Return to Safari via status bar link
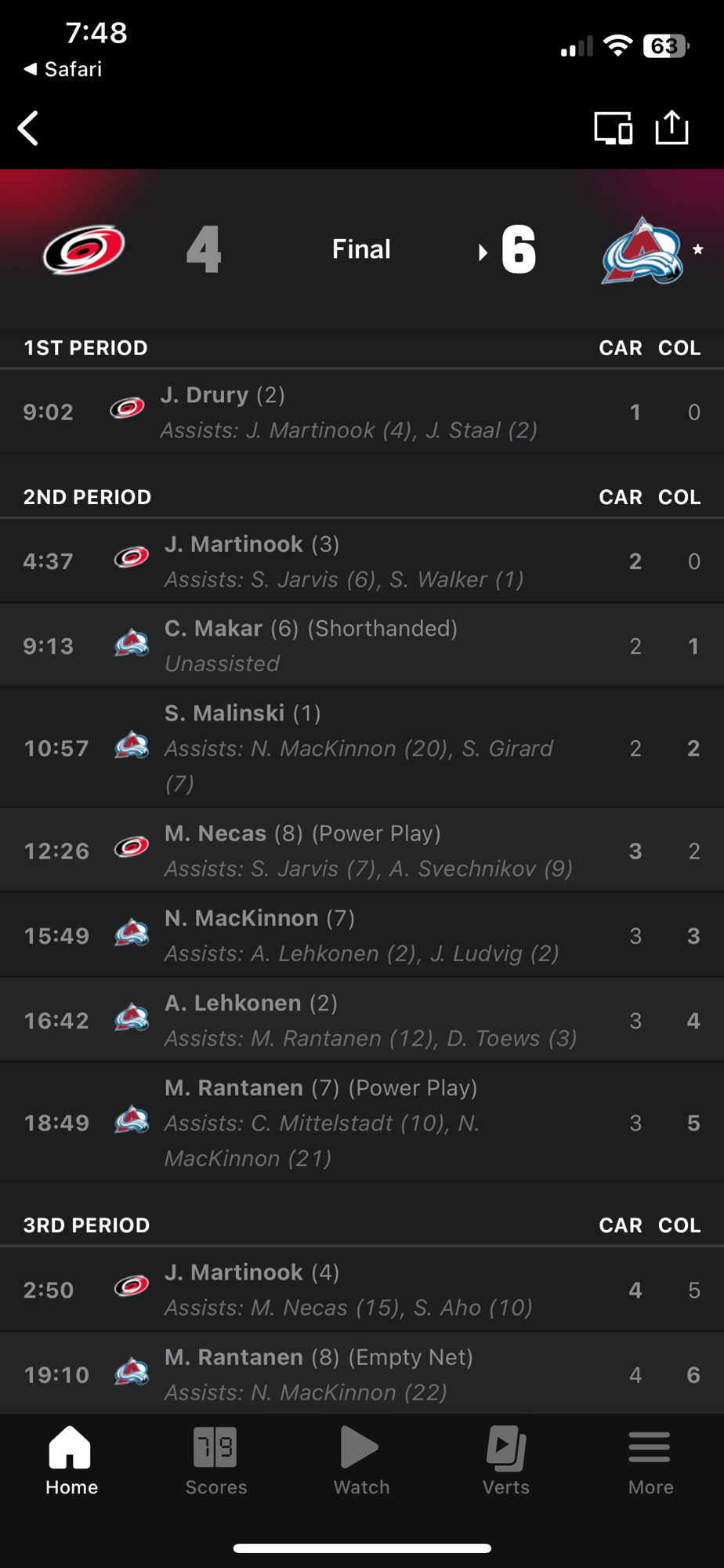The width and height of the screenshot is (724, 1568). point(63,69)
